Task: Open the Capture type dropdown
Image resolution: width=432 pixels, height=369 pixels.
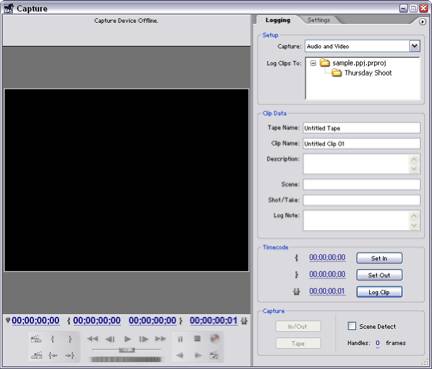Action: pos(414,46)
